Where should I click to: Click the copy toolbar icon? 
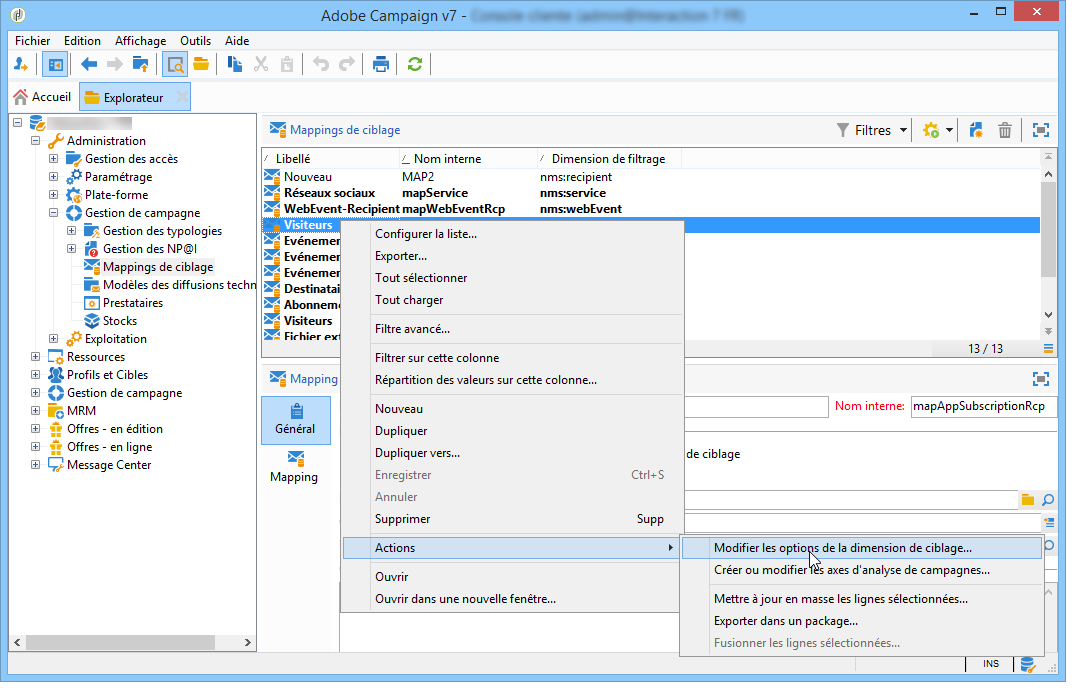tap(234, 65)
